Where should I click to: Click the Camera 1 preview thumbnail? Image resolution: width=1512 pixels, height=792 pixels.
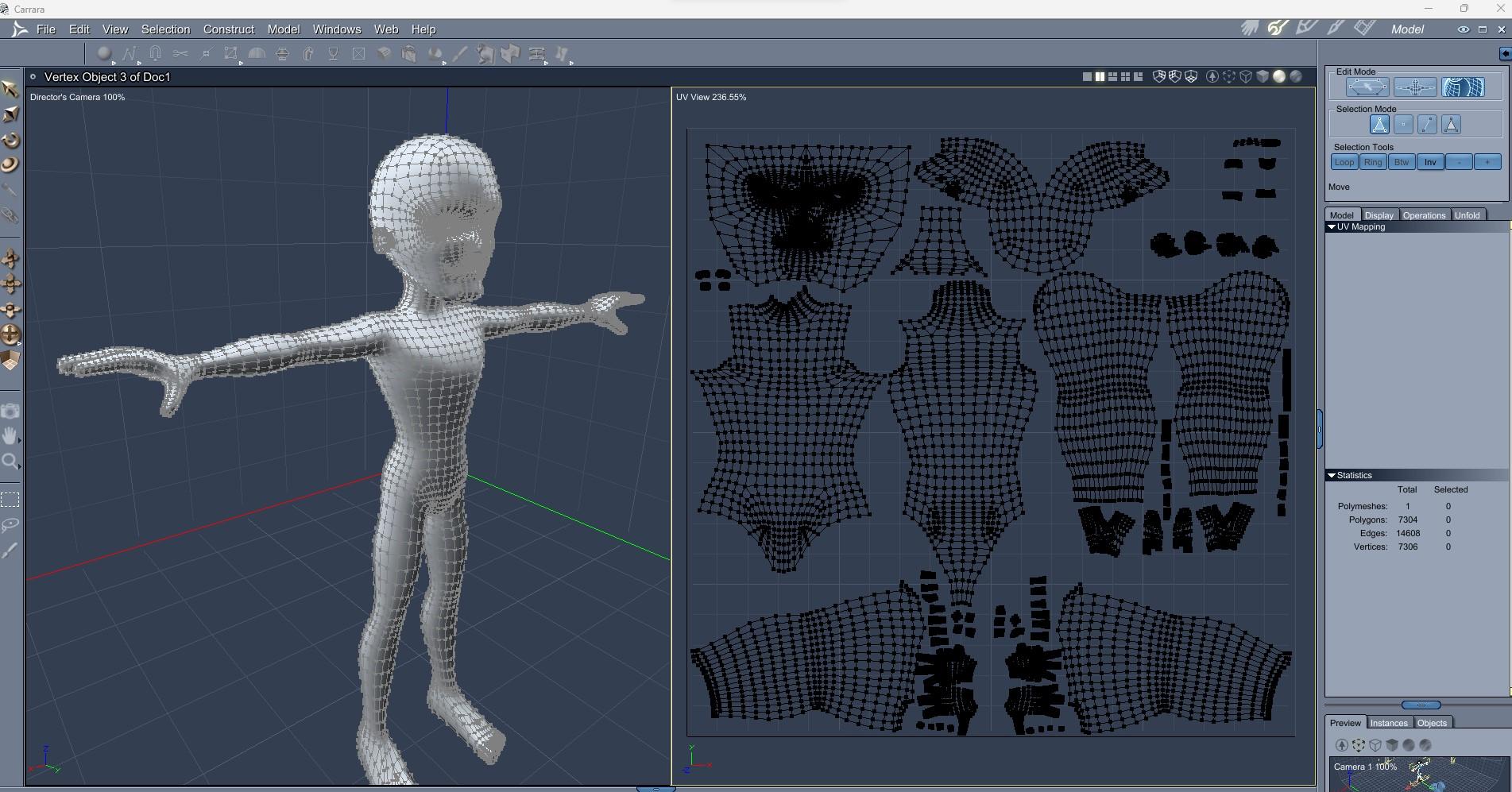click(1419, 775)
